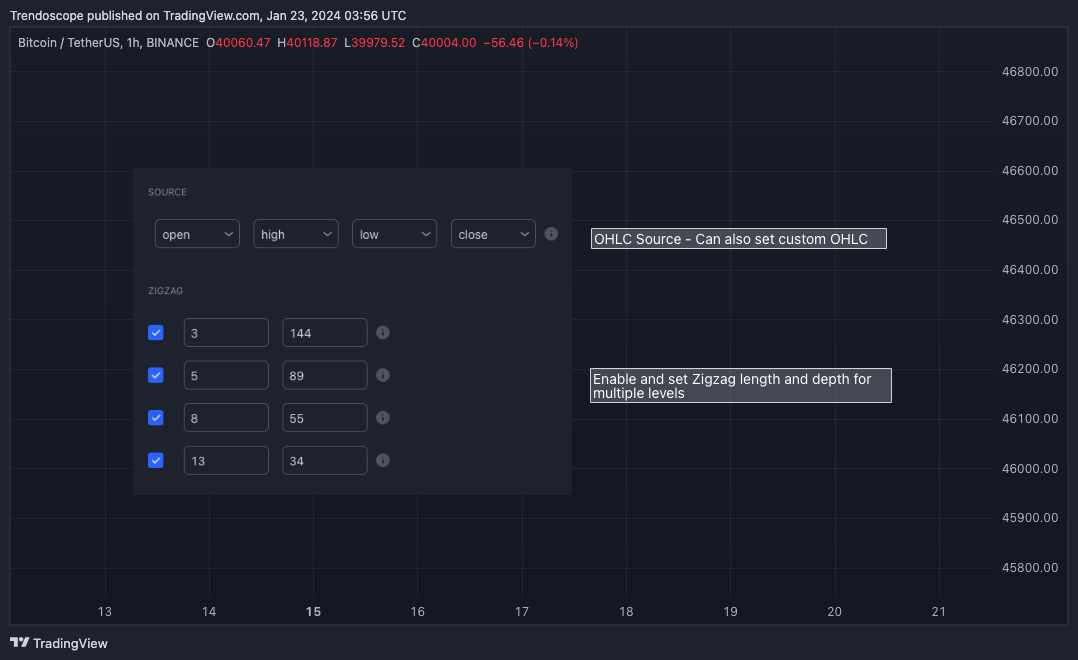This screenshot has width=1078, height=660.
Task: Click the high price value H40118.87
Action: click(307, 43)
